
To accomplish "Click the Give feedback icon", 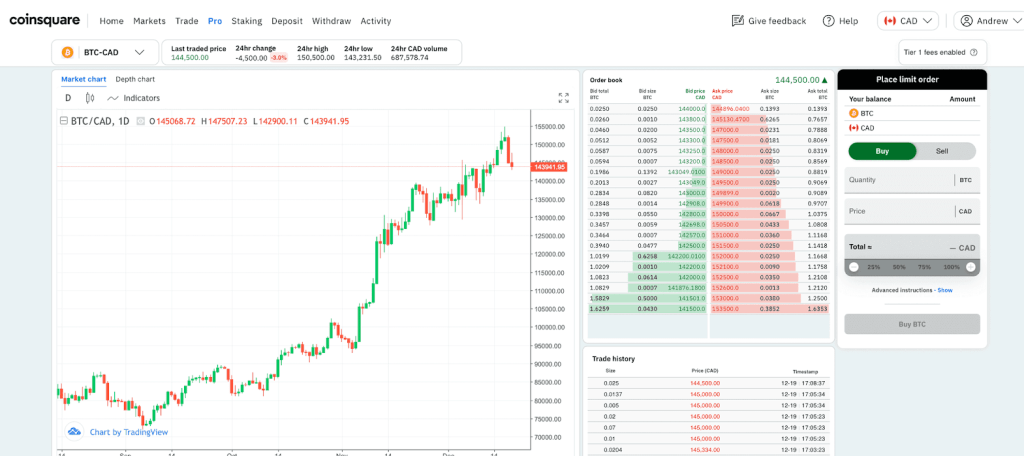I will pyautogui.click(x=738, y=21).
